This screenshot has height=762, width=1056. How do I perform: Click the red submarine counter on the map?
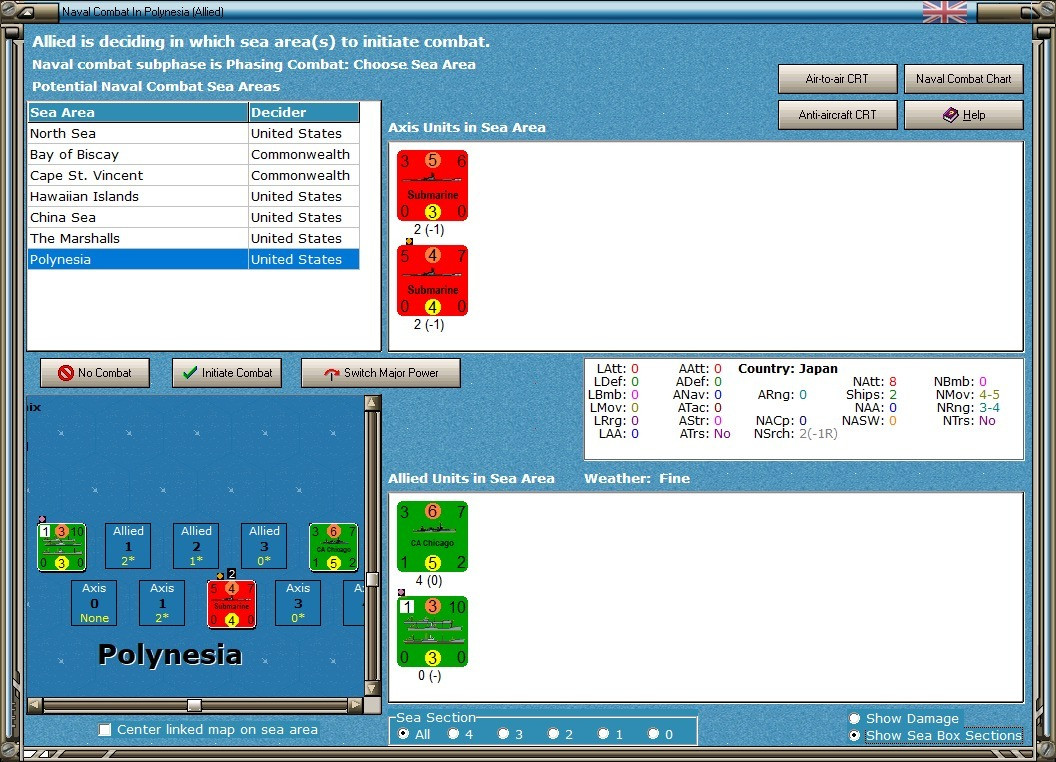(x=232, y=604)
